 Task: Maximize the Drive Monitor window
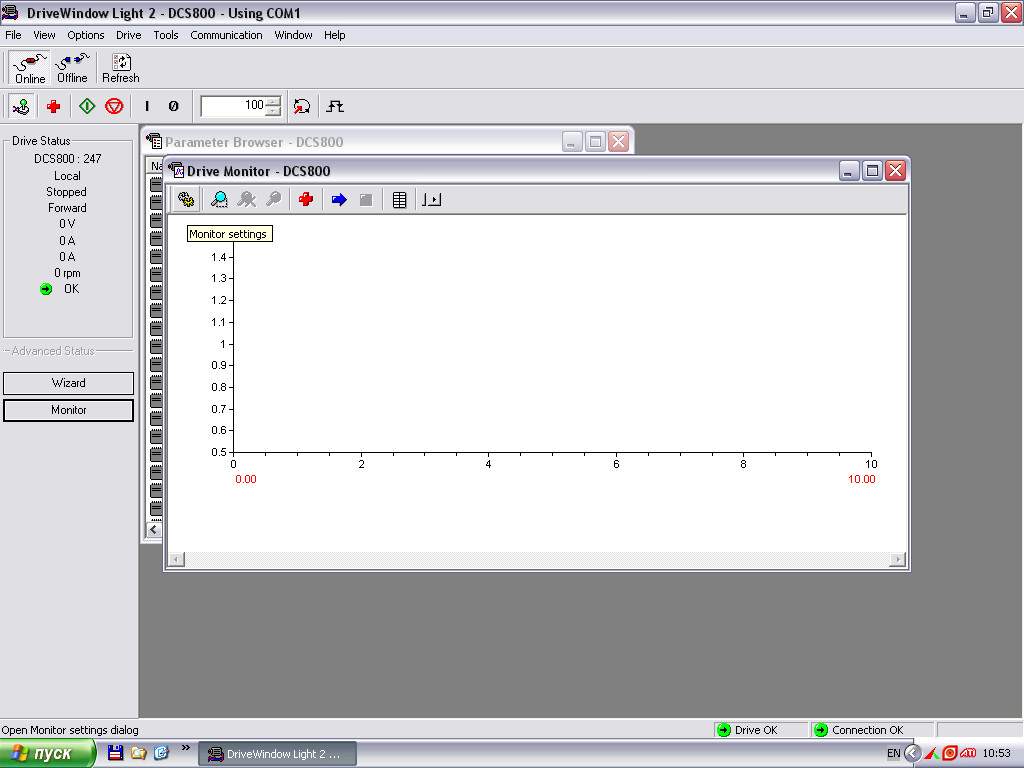pyautogui.click(x=872, y=171)
